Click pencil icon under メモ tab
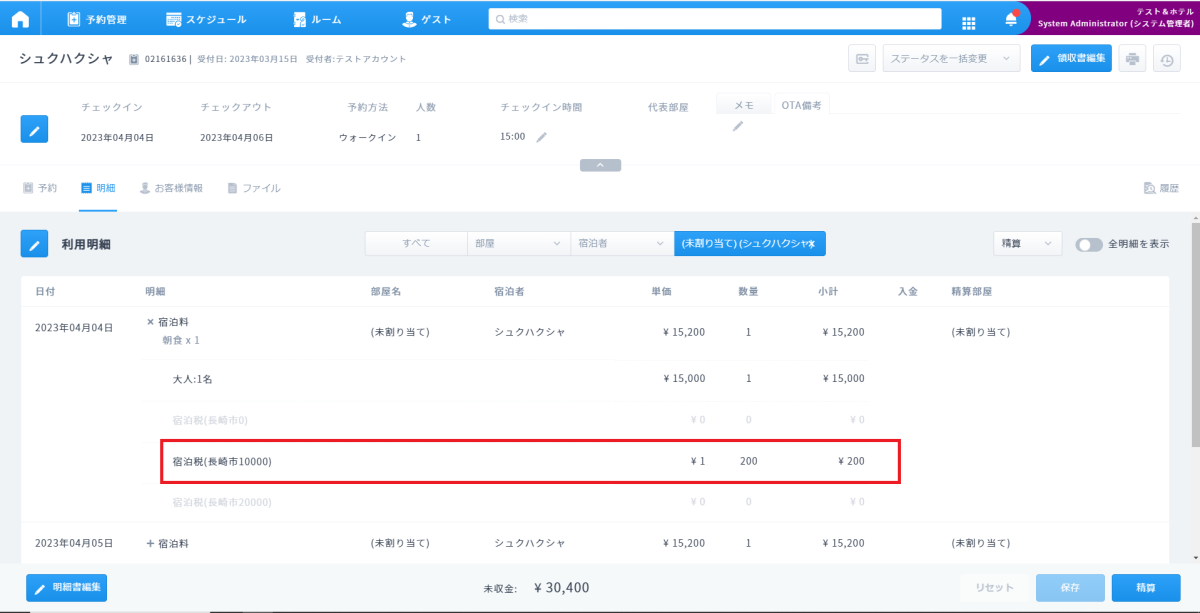This screenshot has width=1200, height=613. click(x=738, y=126)
